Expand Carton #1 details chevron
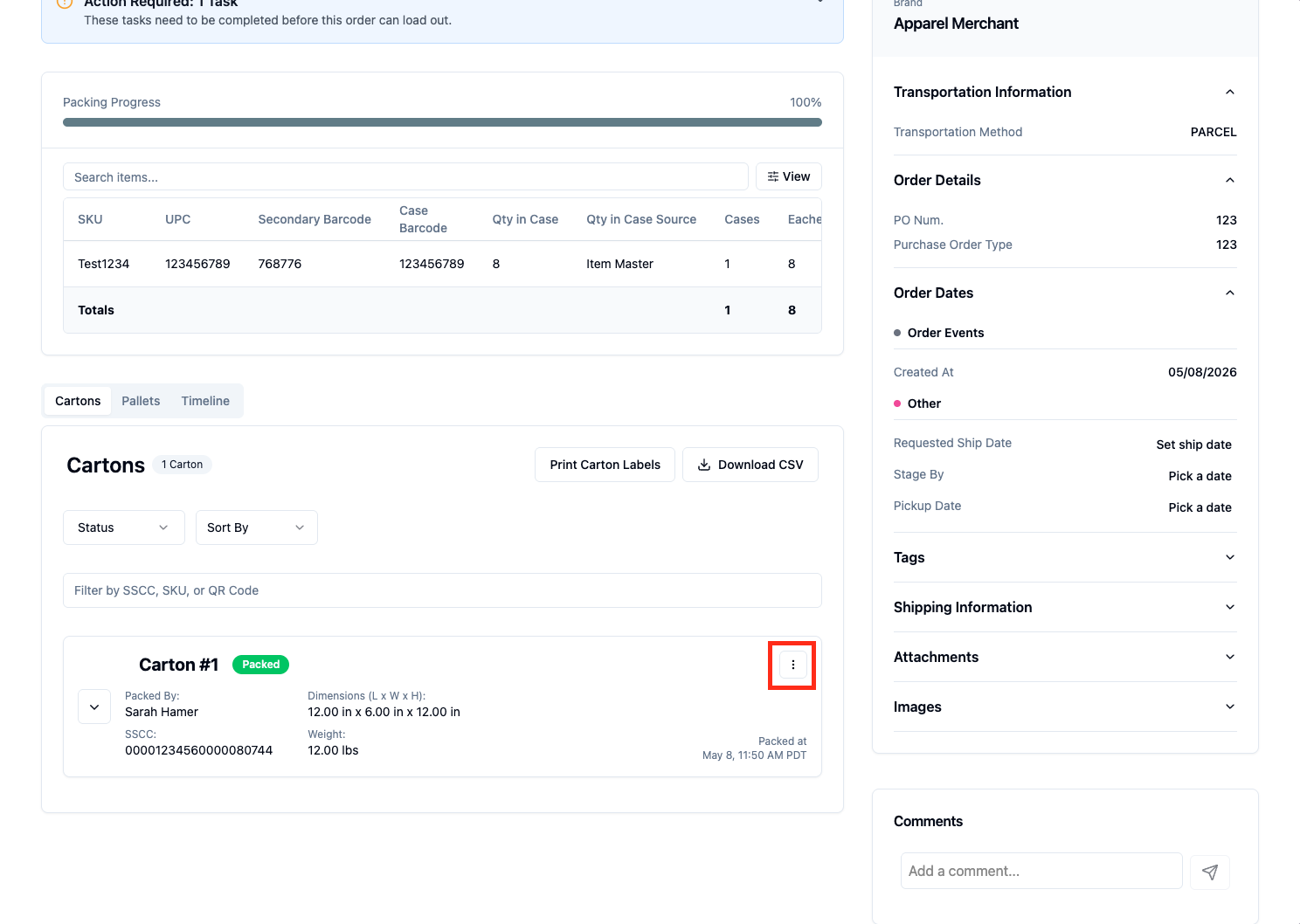Screen dimensions: 1300x924 point(94,707)
